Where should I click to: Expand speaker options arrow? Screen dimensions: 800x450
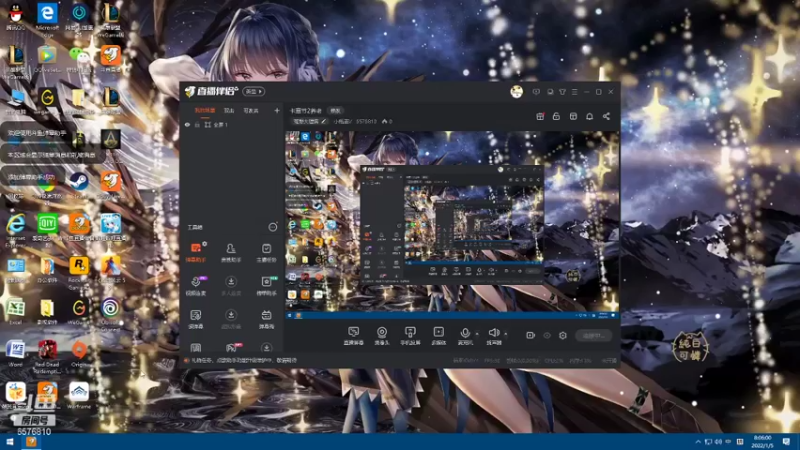pyautogui.click(x=506, y=334)
